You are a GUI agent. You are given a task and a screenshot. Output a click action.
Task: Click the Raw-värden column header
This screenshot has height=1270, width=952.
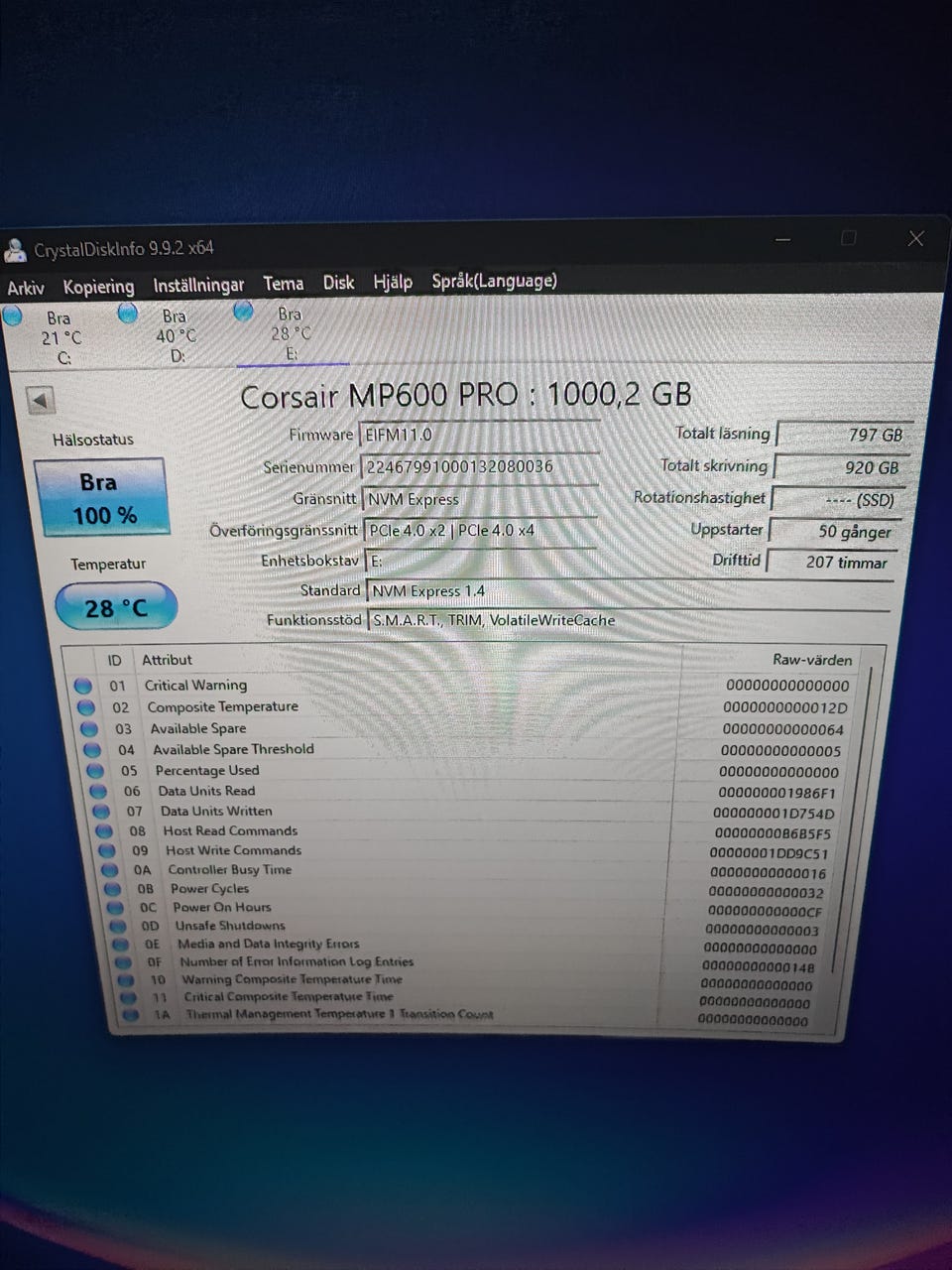click(812, 659)
